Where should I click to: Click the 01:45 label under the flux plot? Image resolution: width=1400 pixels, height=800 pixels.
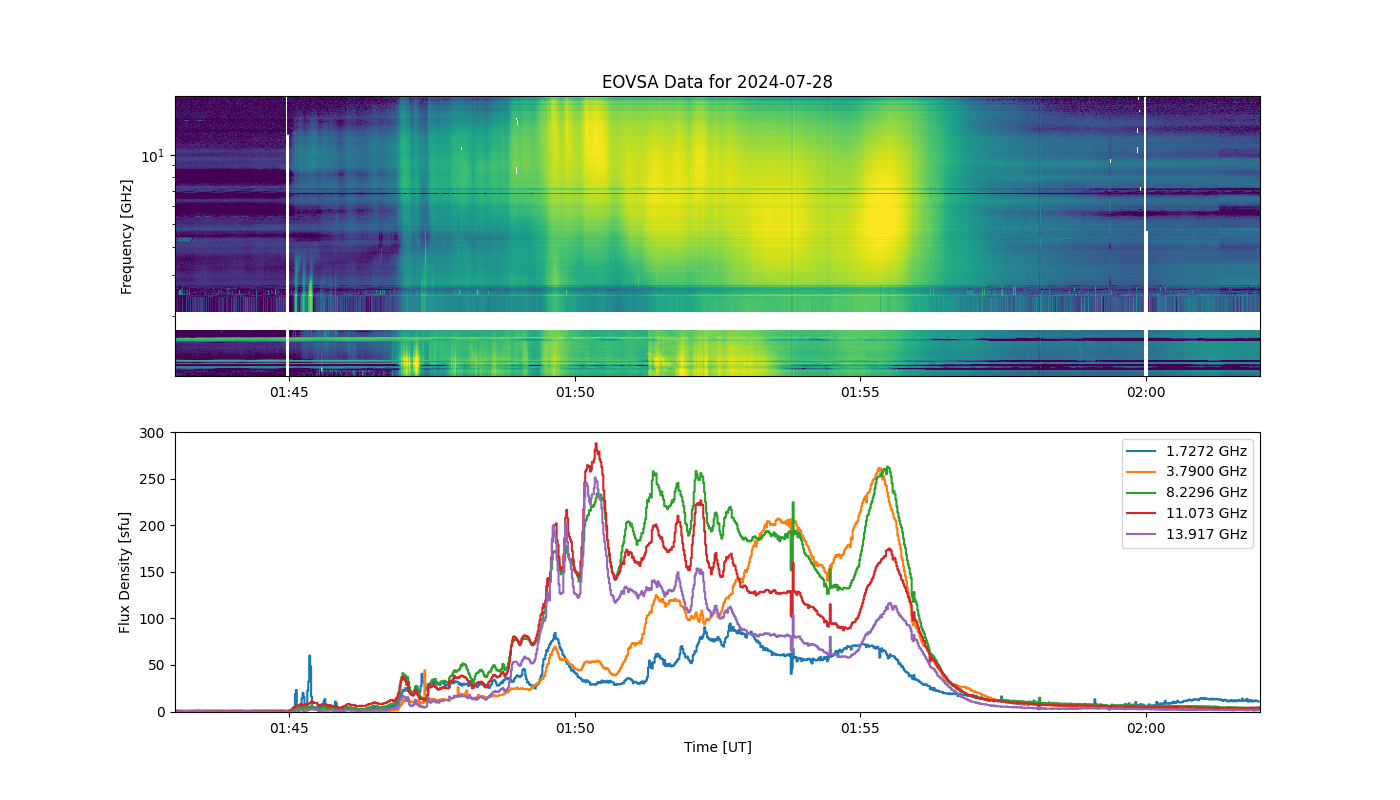289,728
